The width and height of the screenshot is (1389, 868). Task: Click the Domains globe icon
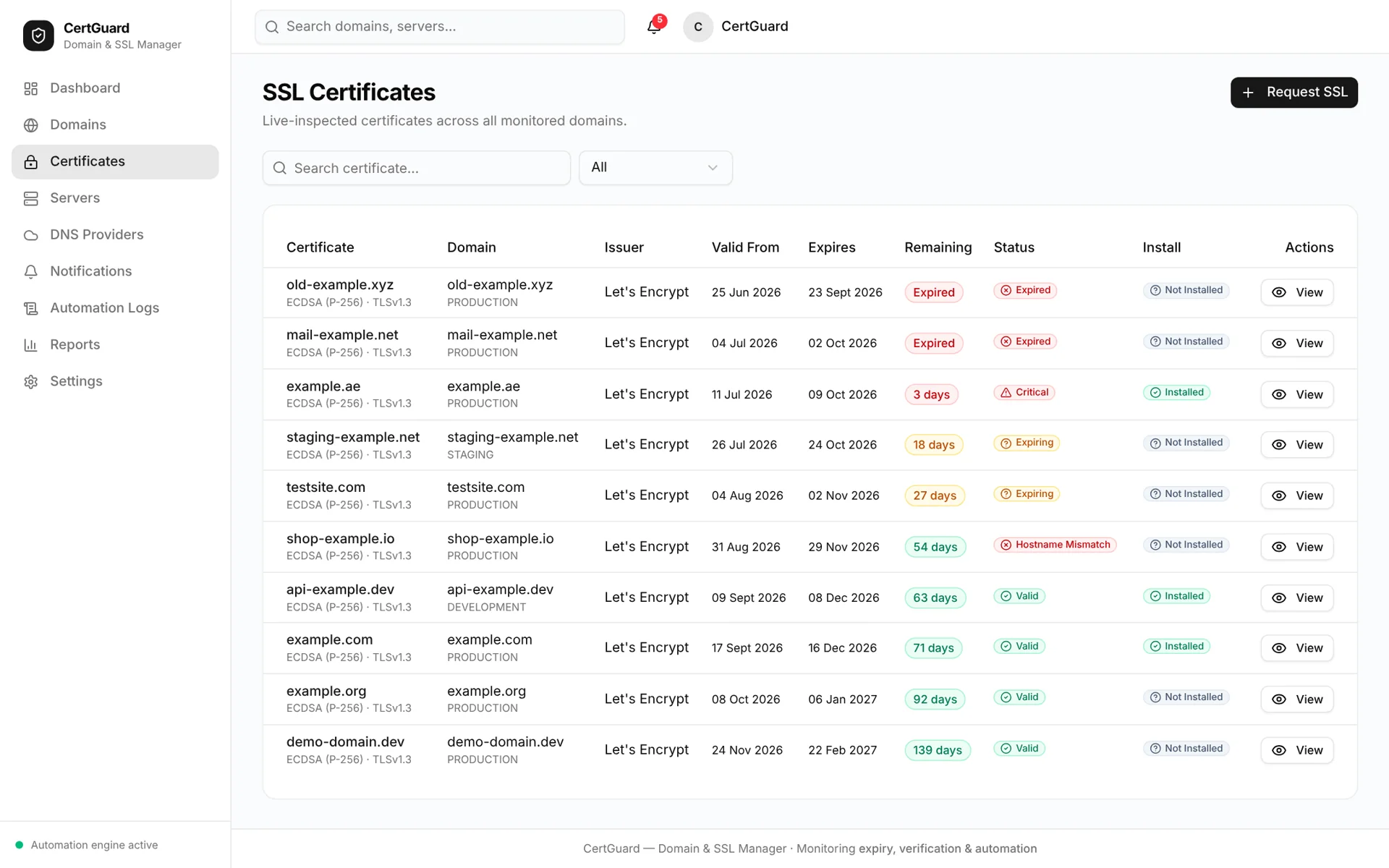point(30,125)
